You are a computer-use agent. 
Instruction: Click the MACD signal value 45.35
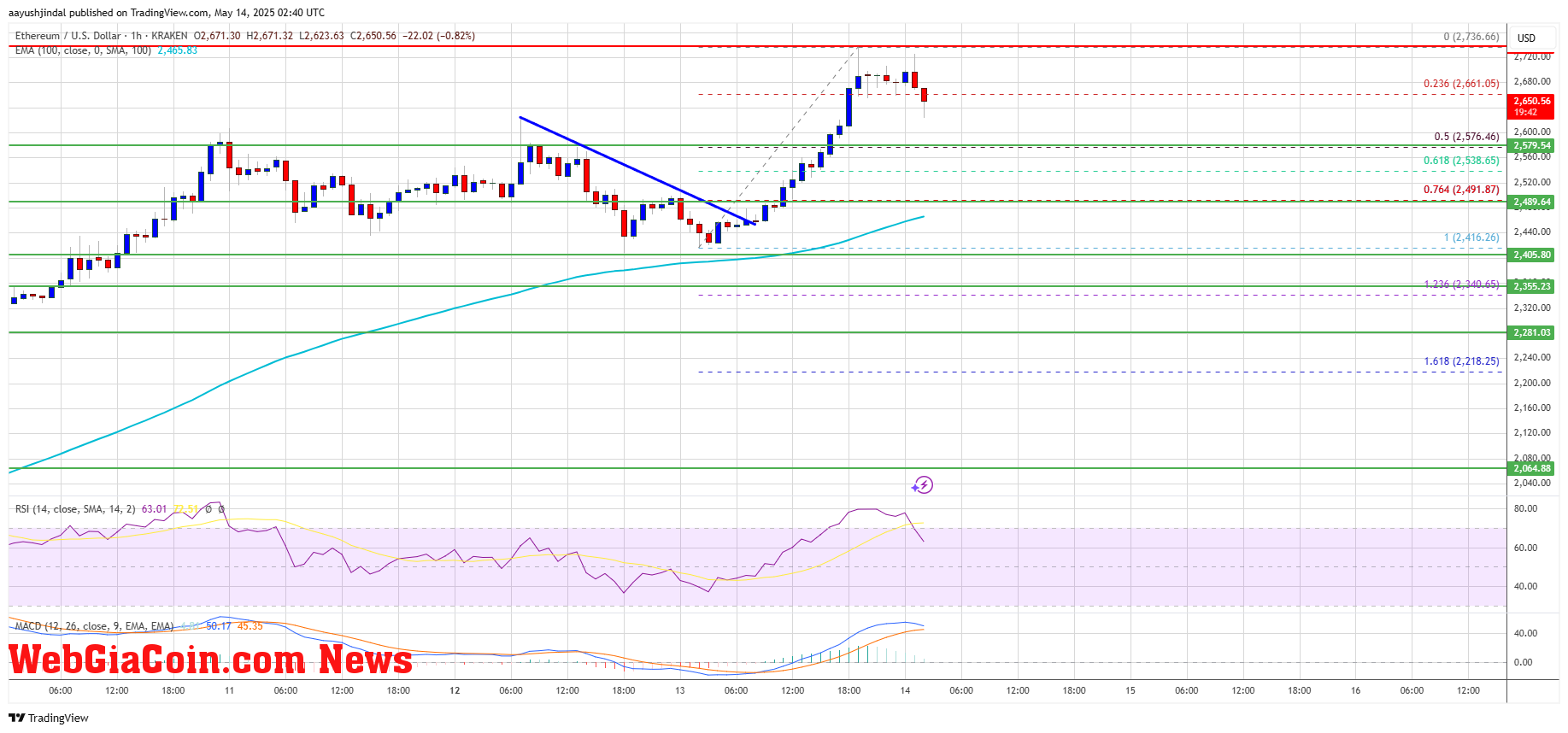click(x=250, y=626)
